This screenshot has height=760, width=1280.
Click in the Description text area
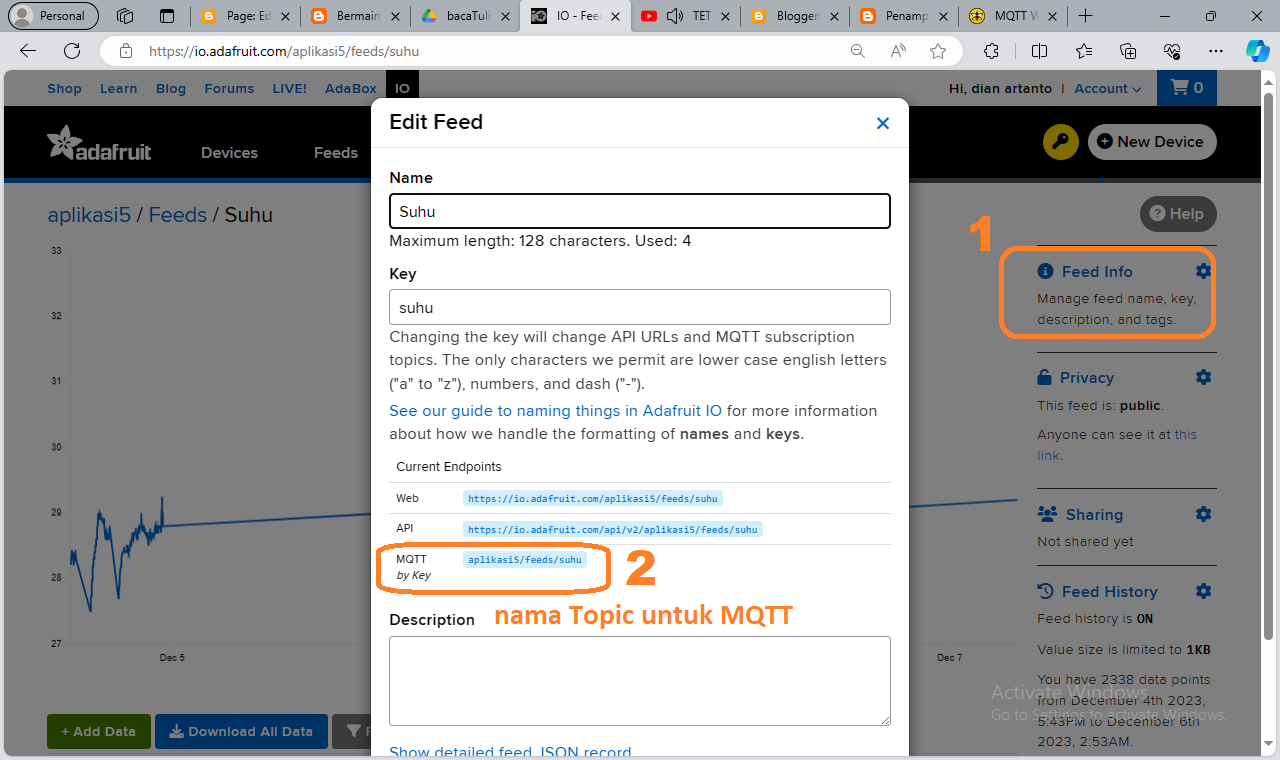(640, 681)
